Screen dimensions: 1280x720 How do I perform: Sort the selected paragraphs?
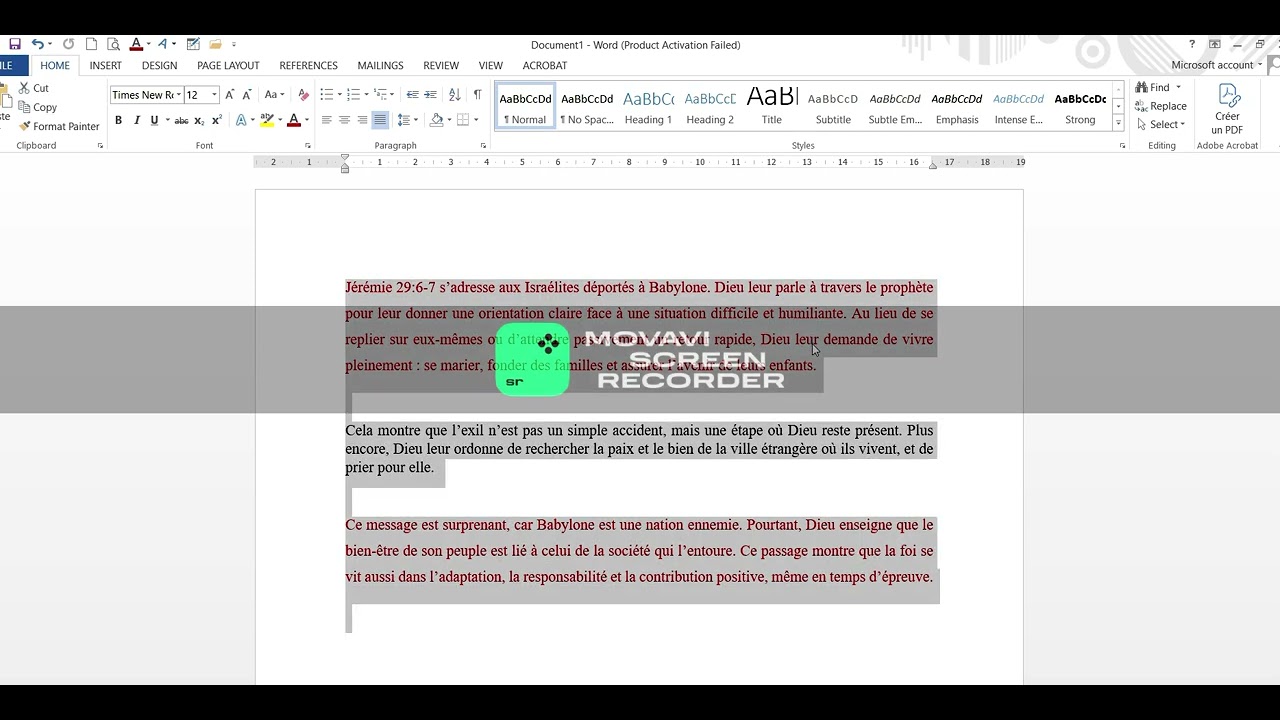(x=454, y=95)
